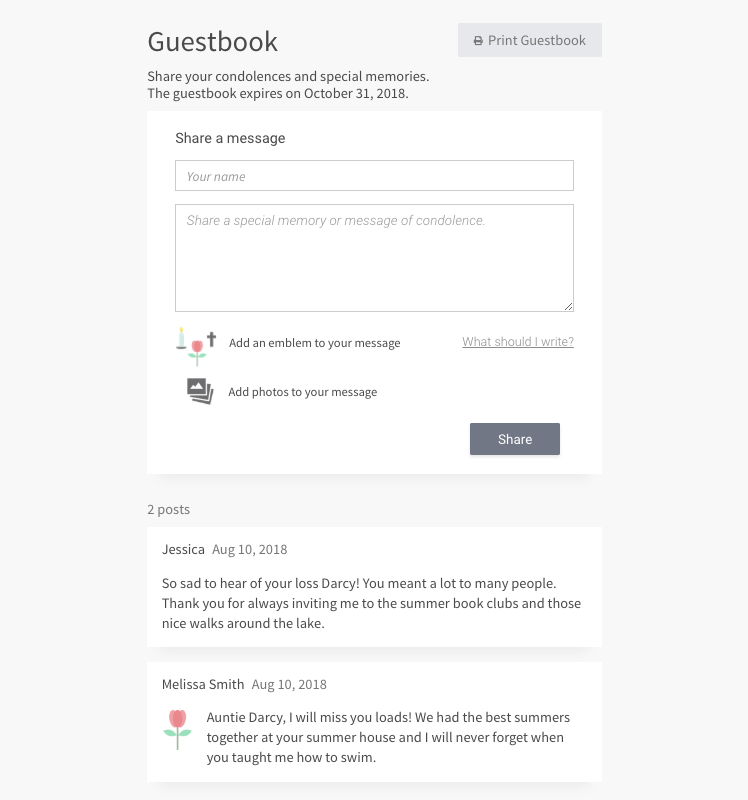Click Melissa Smith's message text

[388, 737]
